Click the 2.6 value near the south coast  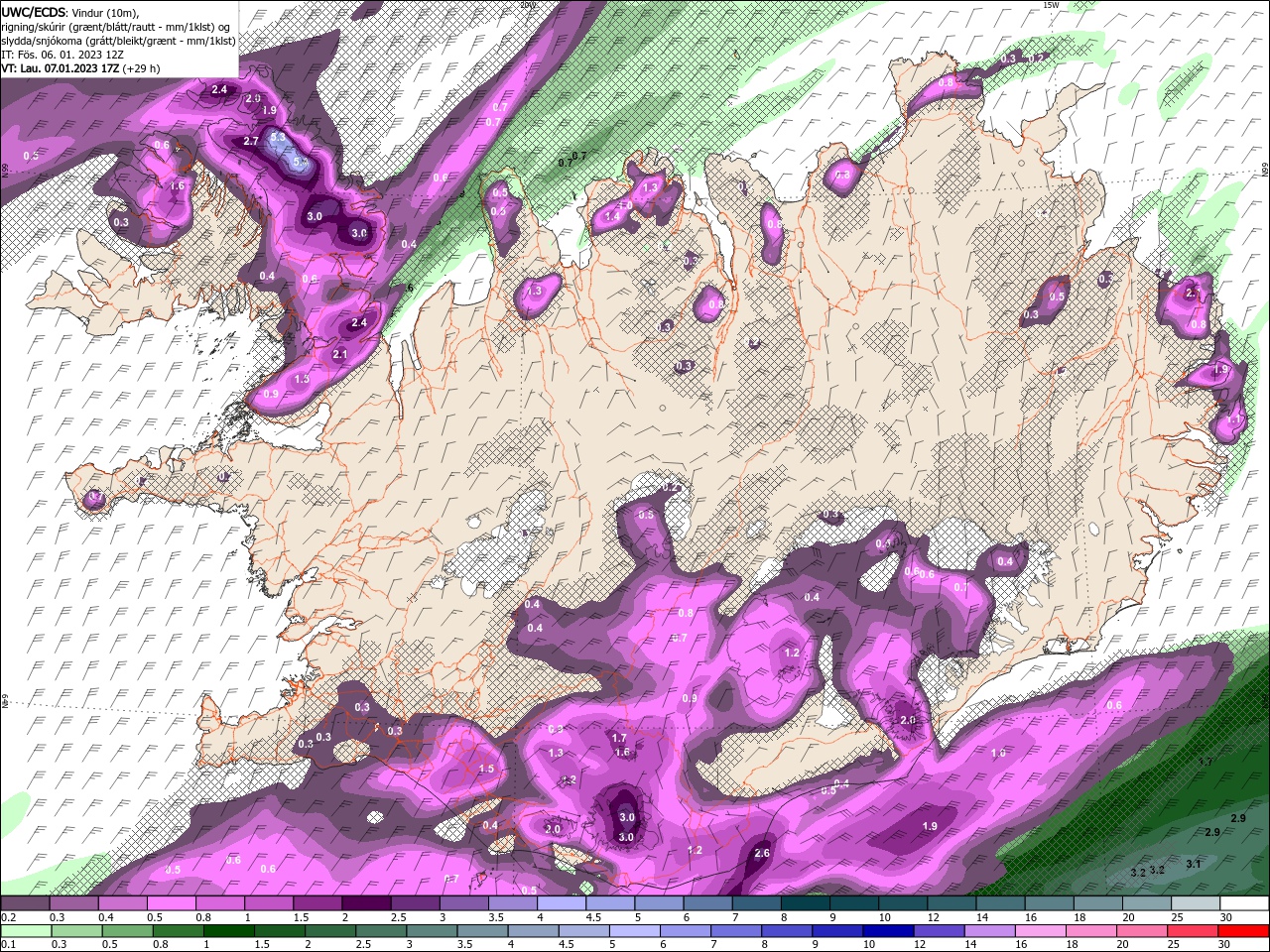[x=762, y=854]
